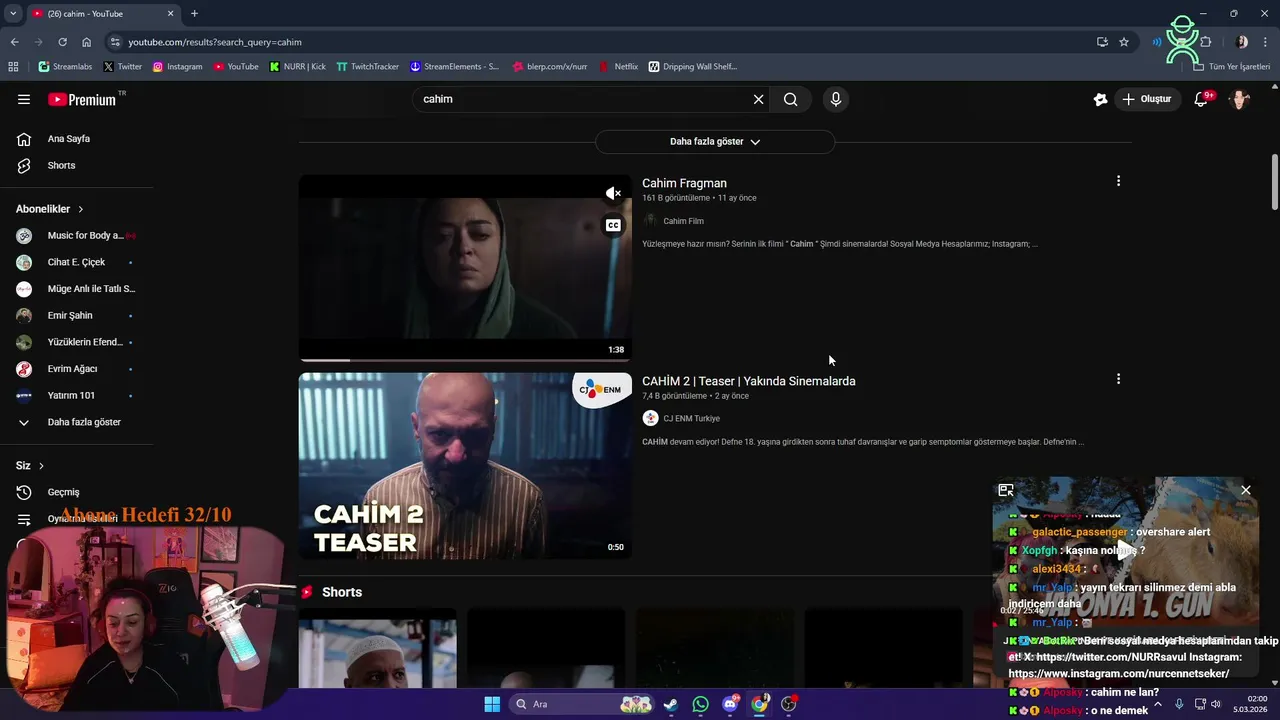
Task: Open YouTube notifications bell
Action: coord(1202,99)
